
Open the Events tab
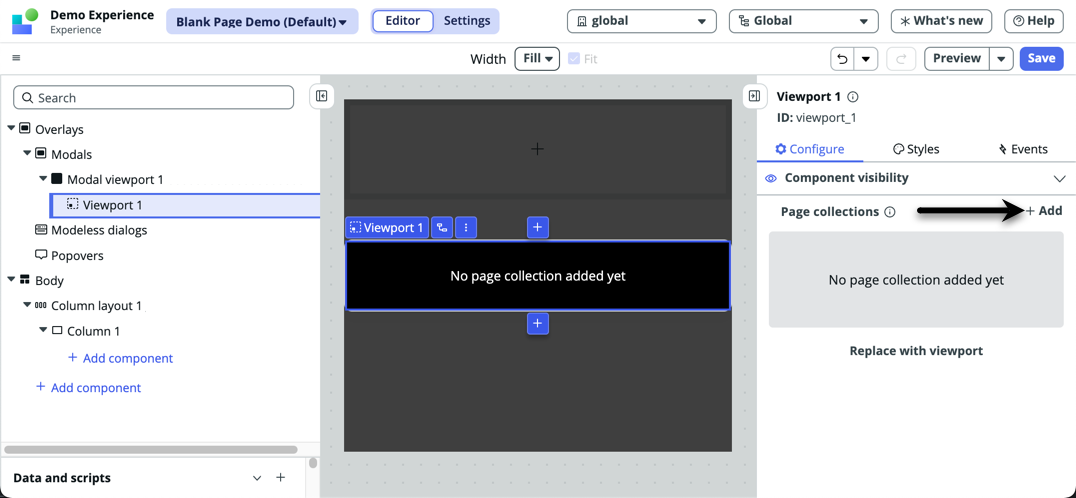coord(1022,149)
